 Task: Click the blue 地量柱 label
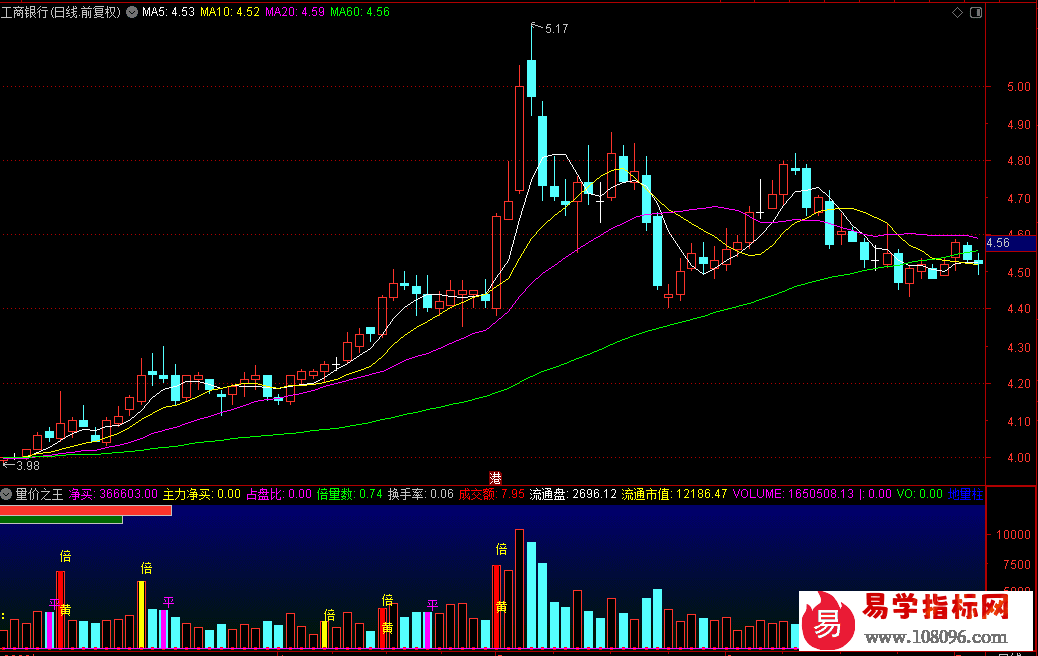click(x=965, y=494)
